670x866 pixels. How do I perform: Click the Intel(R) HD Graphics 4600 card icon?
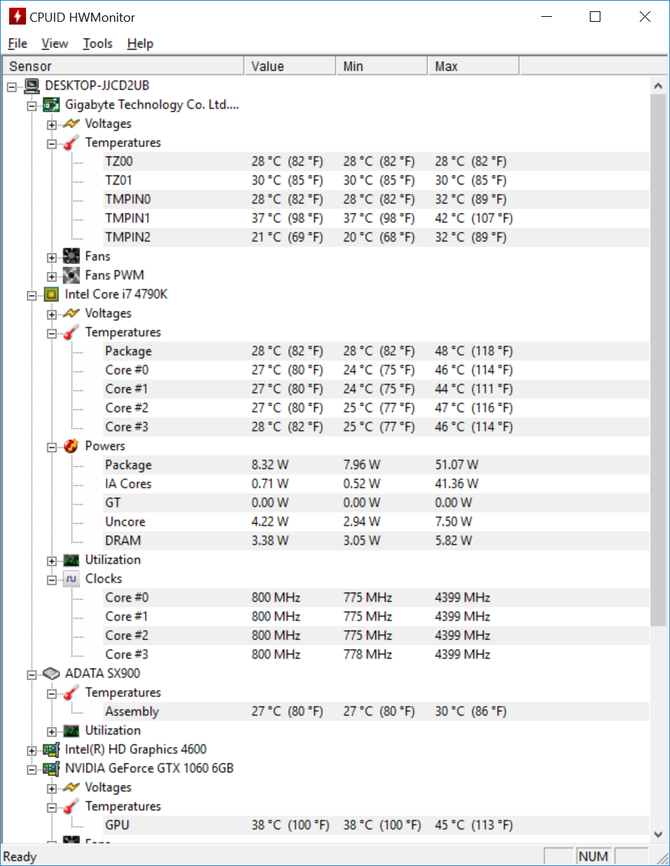click(51, 749)
